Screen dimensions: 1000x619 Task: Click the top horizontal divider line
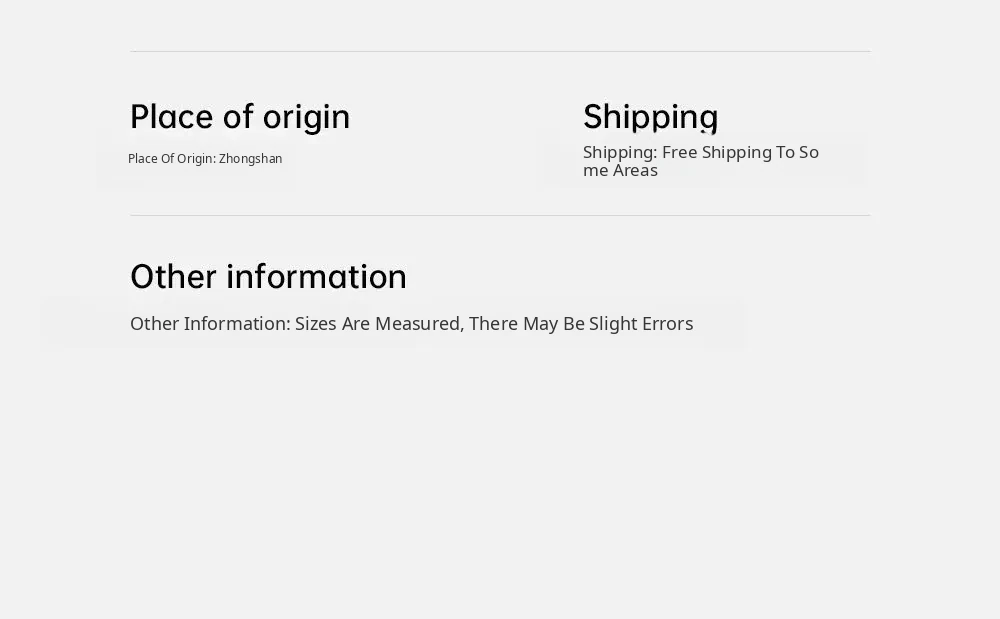tap(500, 51)
